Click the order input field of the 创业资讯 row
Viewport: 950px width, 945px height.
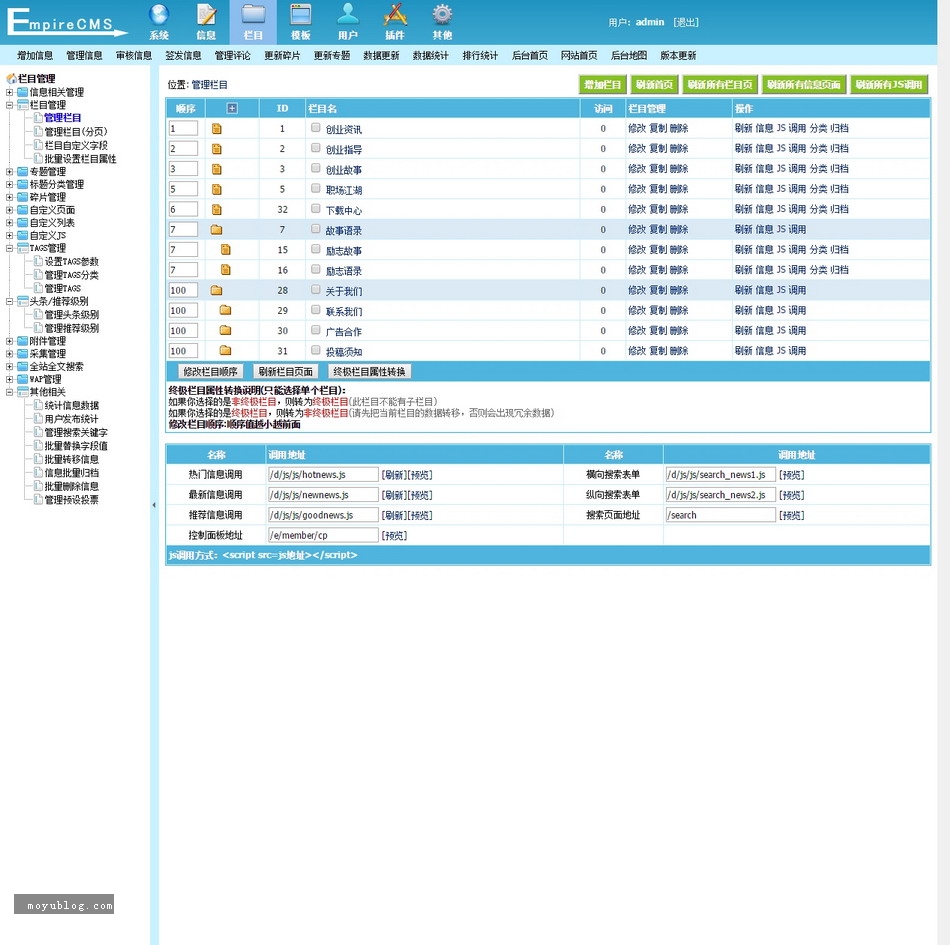(x=184, y=128)
